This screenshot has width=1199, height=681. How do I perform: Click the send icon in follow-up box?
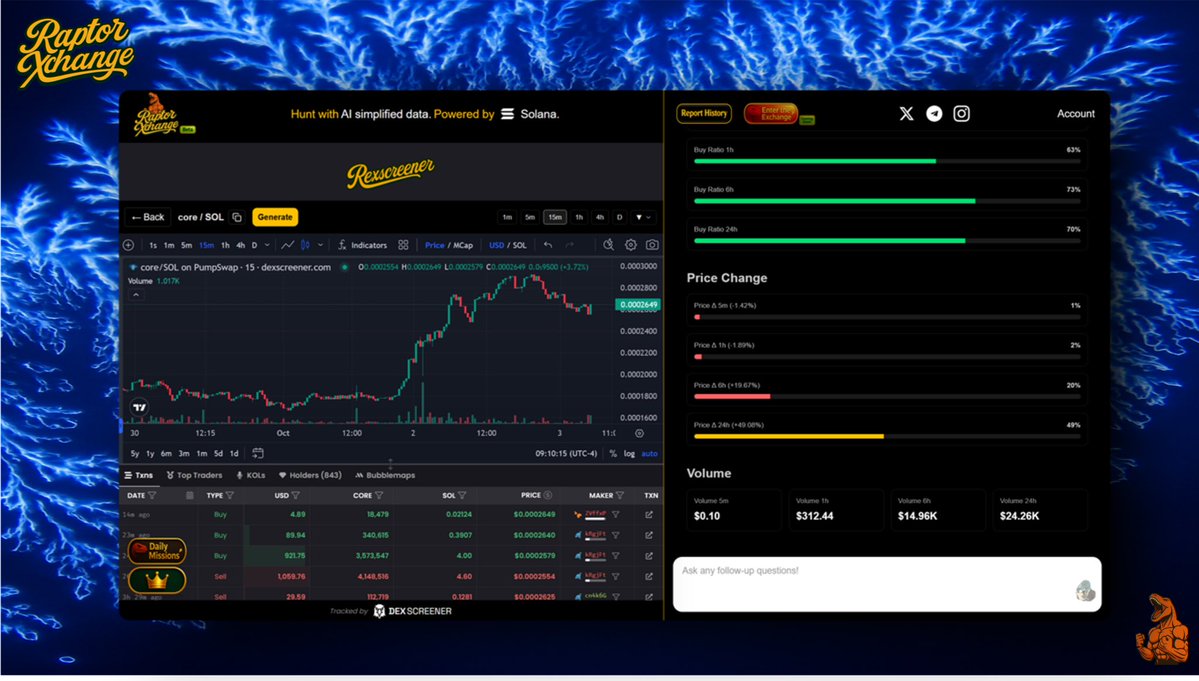click(1084, 591)
